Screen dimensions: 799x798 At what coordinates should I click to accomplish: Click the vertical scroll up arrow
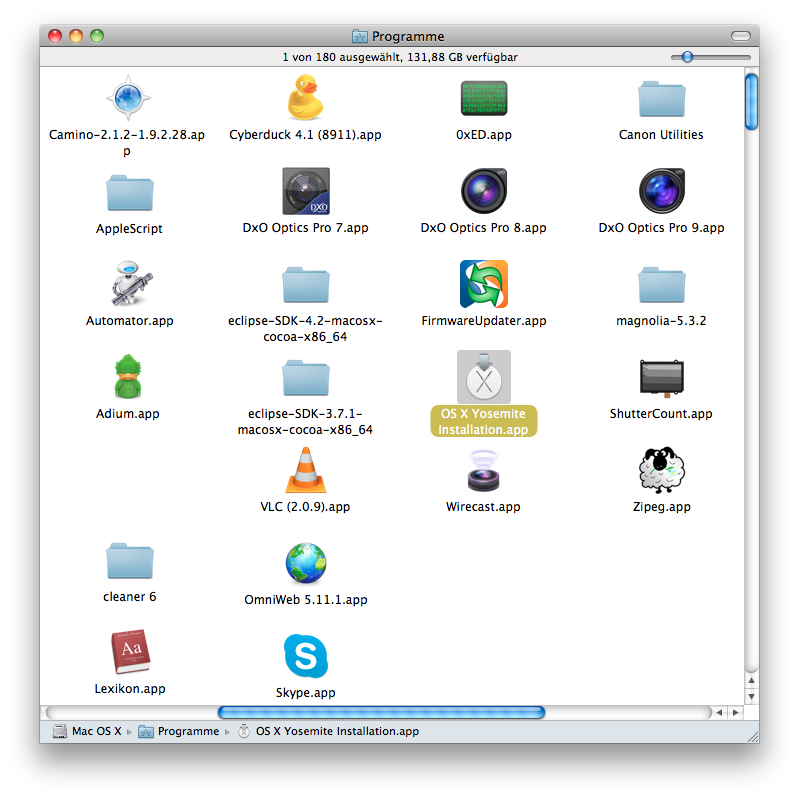point(752,680)
